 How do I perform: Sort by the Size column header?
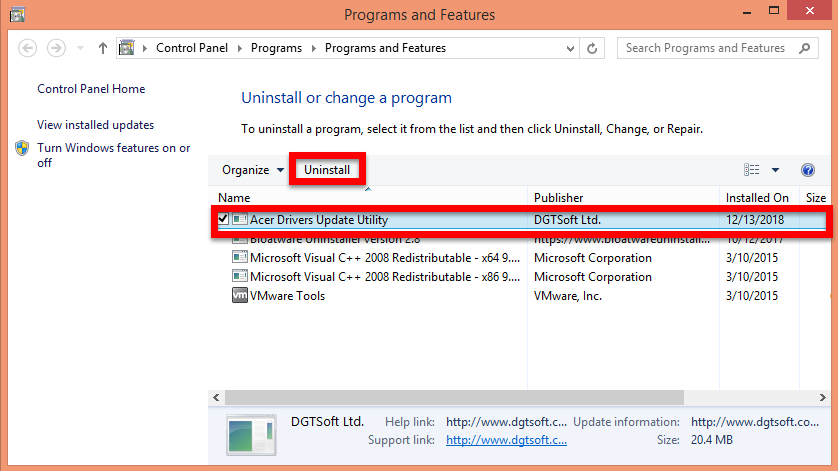click(x=816, y=197)
